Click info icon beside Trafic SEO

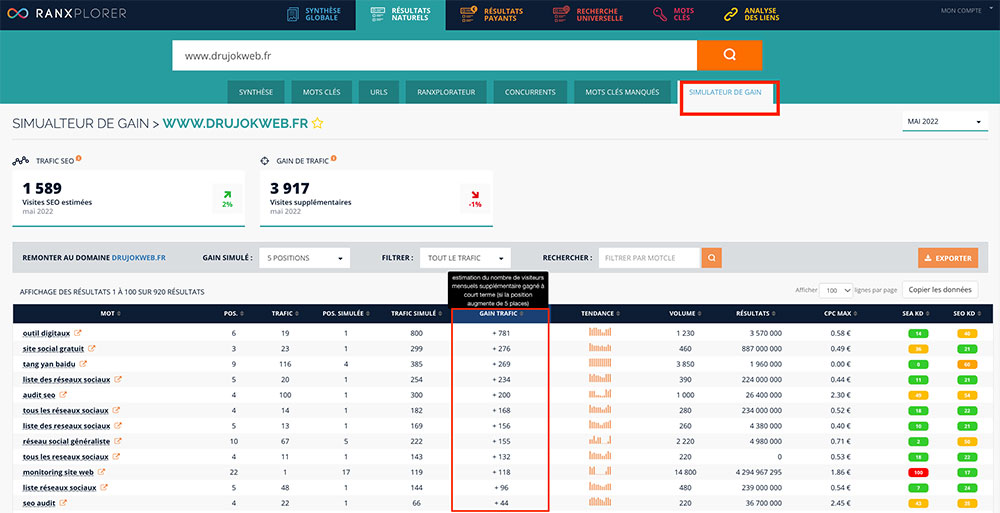(x=78, y=158)
